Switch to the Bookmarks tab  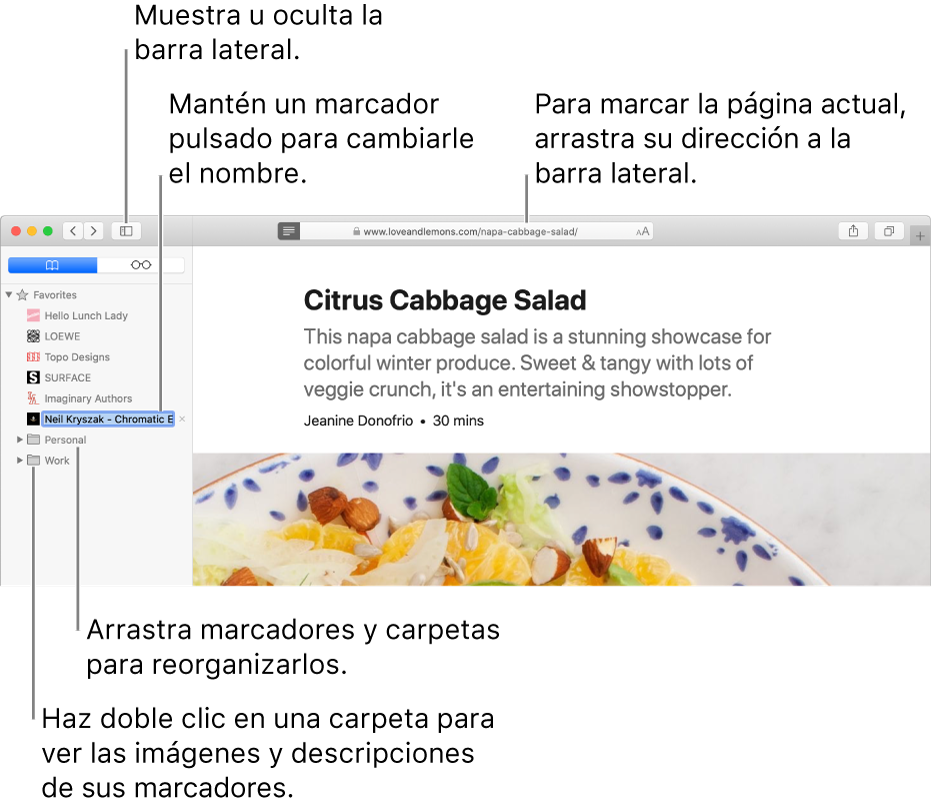(x=52, y=265)
